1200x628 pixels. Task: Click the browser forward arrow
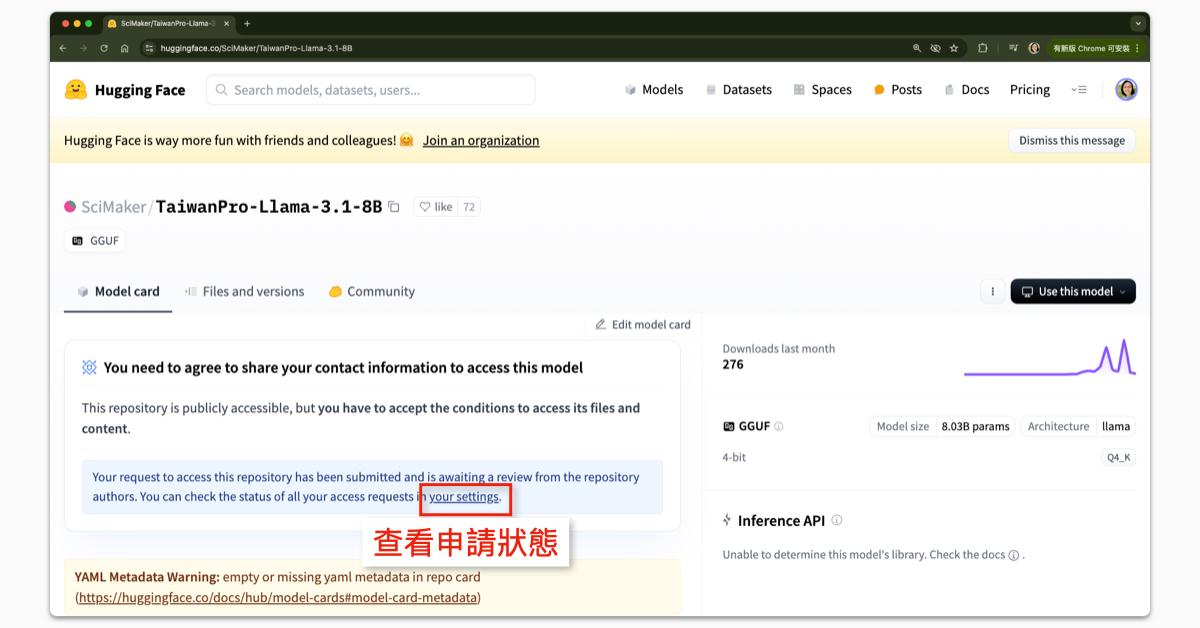pos(84,48)
